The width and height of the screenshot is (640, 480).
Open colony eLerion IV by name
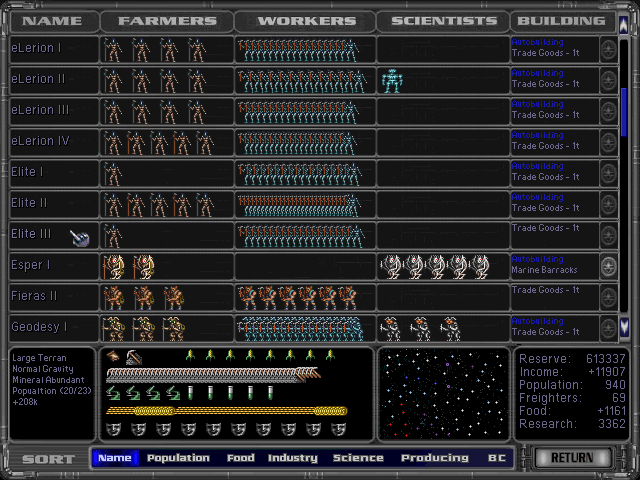(x=40, y=141)
